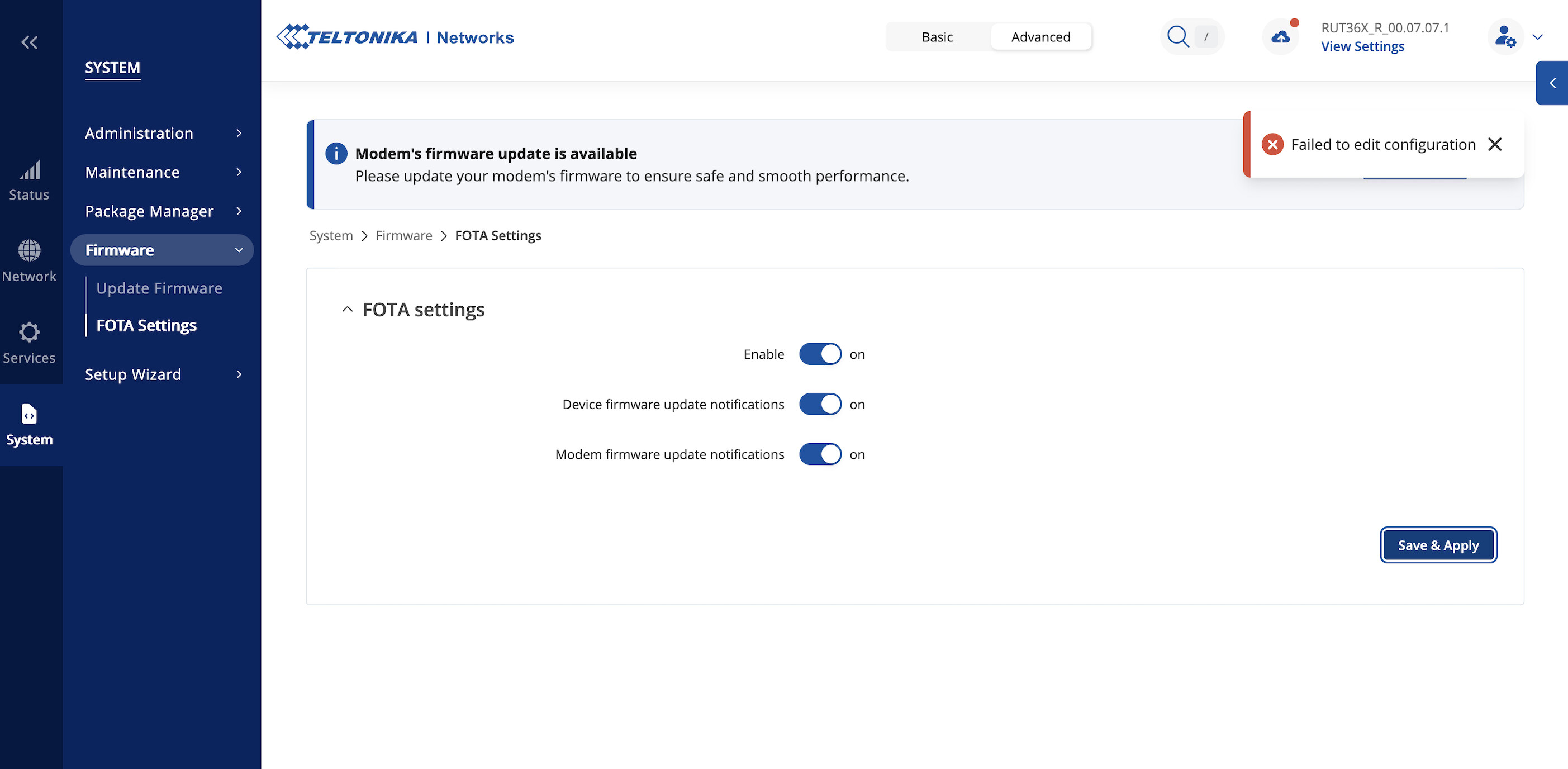This screenshot has height=769, width=1568.
Task: Go to Firmware breadcrumb
Action: pyautogui.click(x=403, y=235)
